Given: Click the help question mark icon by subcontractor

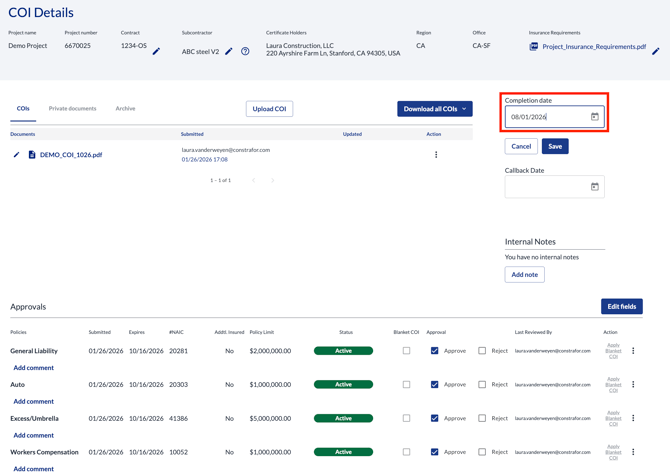Looking at the screenshot, I should 245,51.
